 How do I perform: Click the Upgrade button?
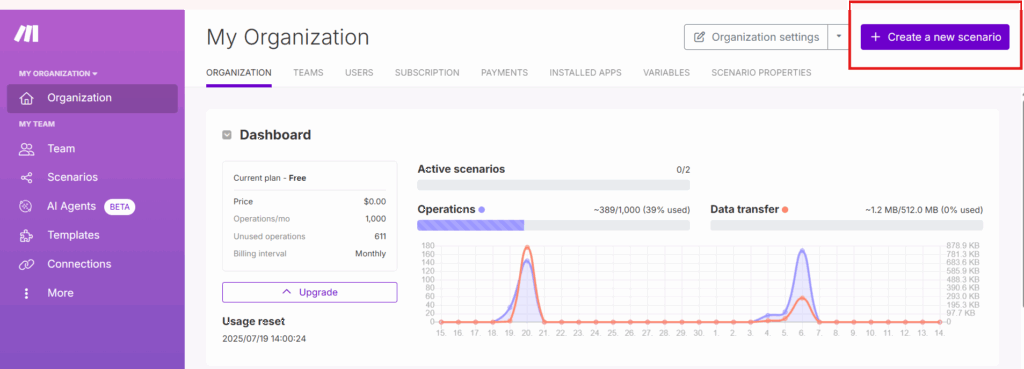click(x=310, y=292)
